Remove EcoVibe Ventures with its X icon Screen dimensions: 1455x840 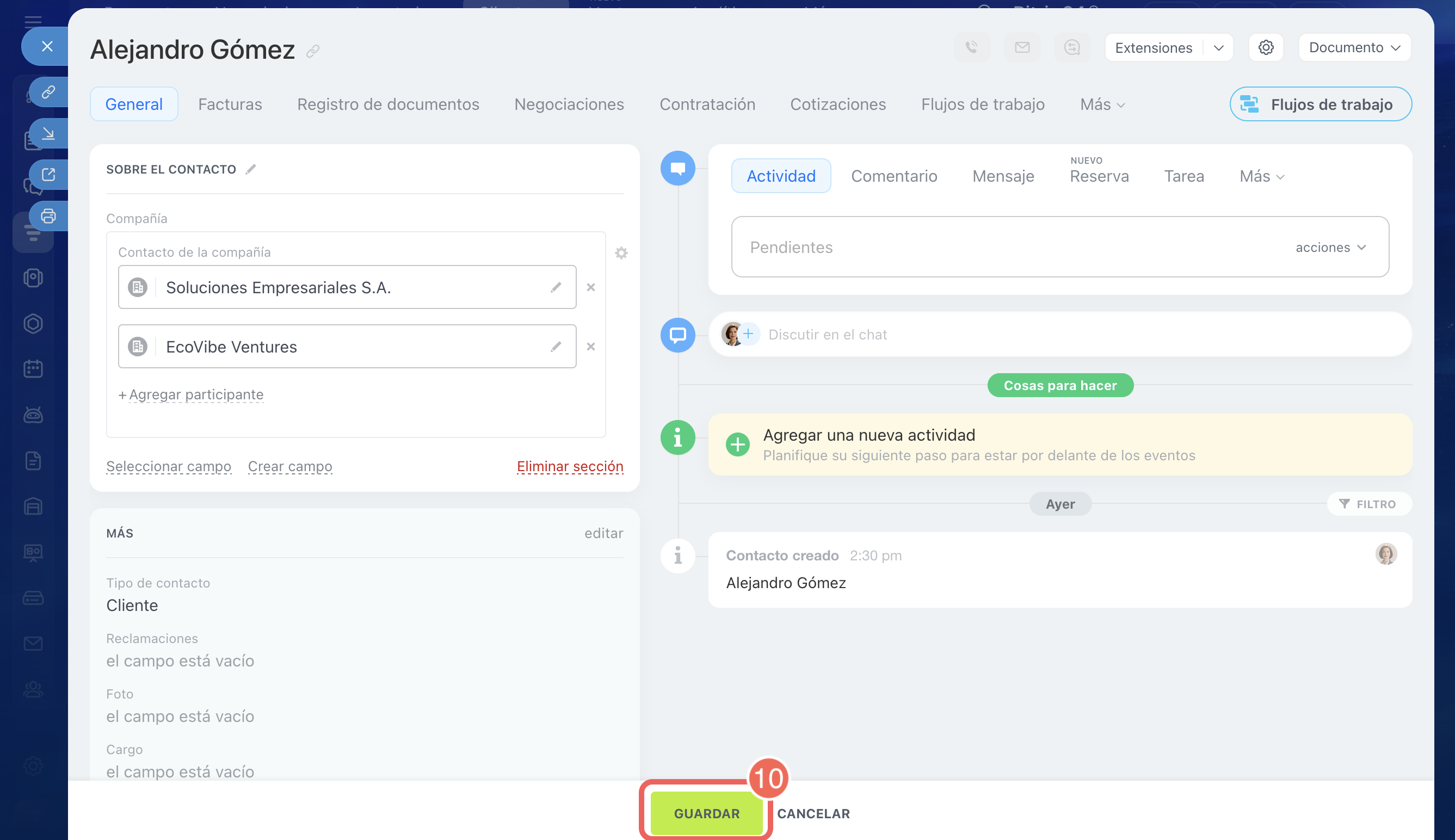click(x=590, y=347)
